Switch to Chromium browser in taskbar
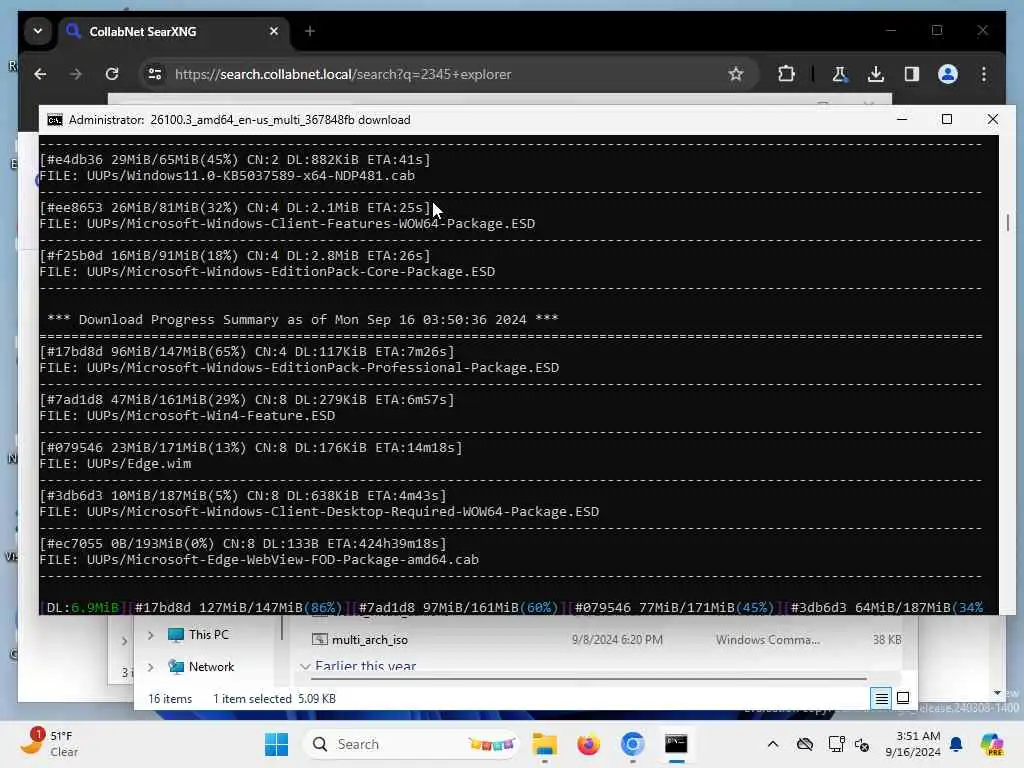 [632, 744]
